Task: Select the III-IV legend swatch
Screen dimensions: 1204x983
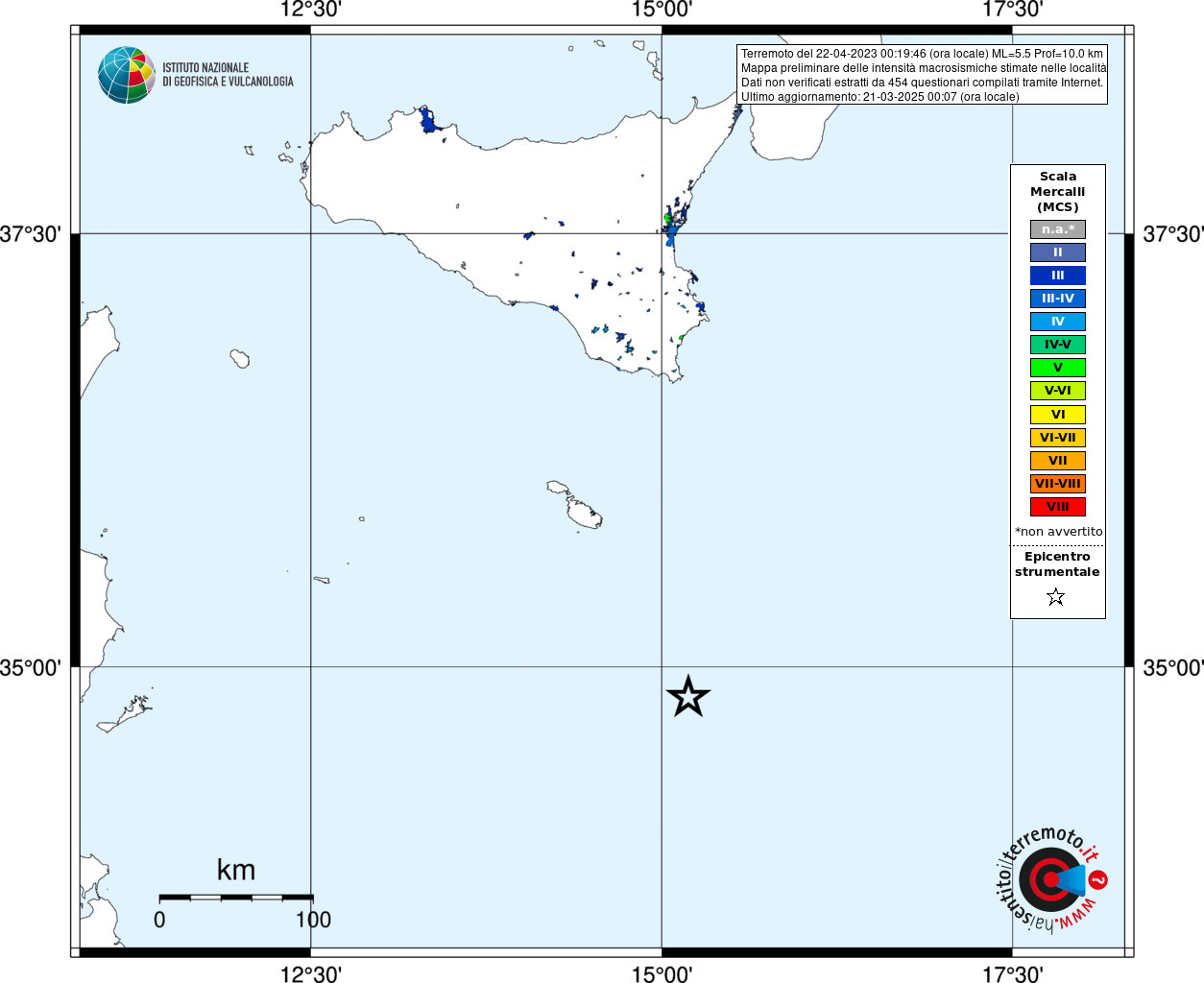Action: (x=1057, y=299)
